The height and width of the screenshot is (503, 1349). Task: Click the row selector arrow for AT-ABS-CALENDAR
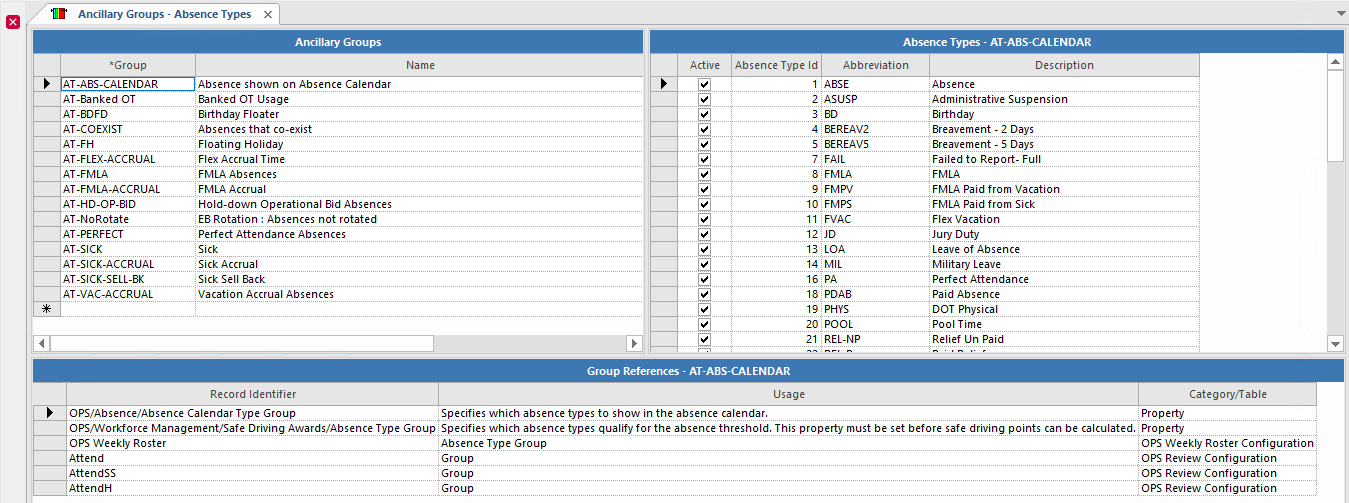click(x=46, y=84)
